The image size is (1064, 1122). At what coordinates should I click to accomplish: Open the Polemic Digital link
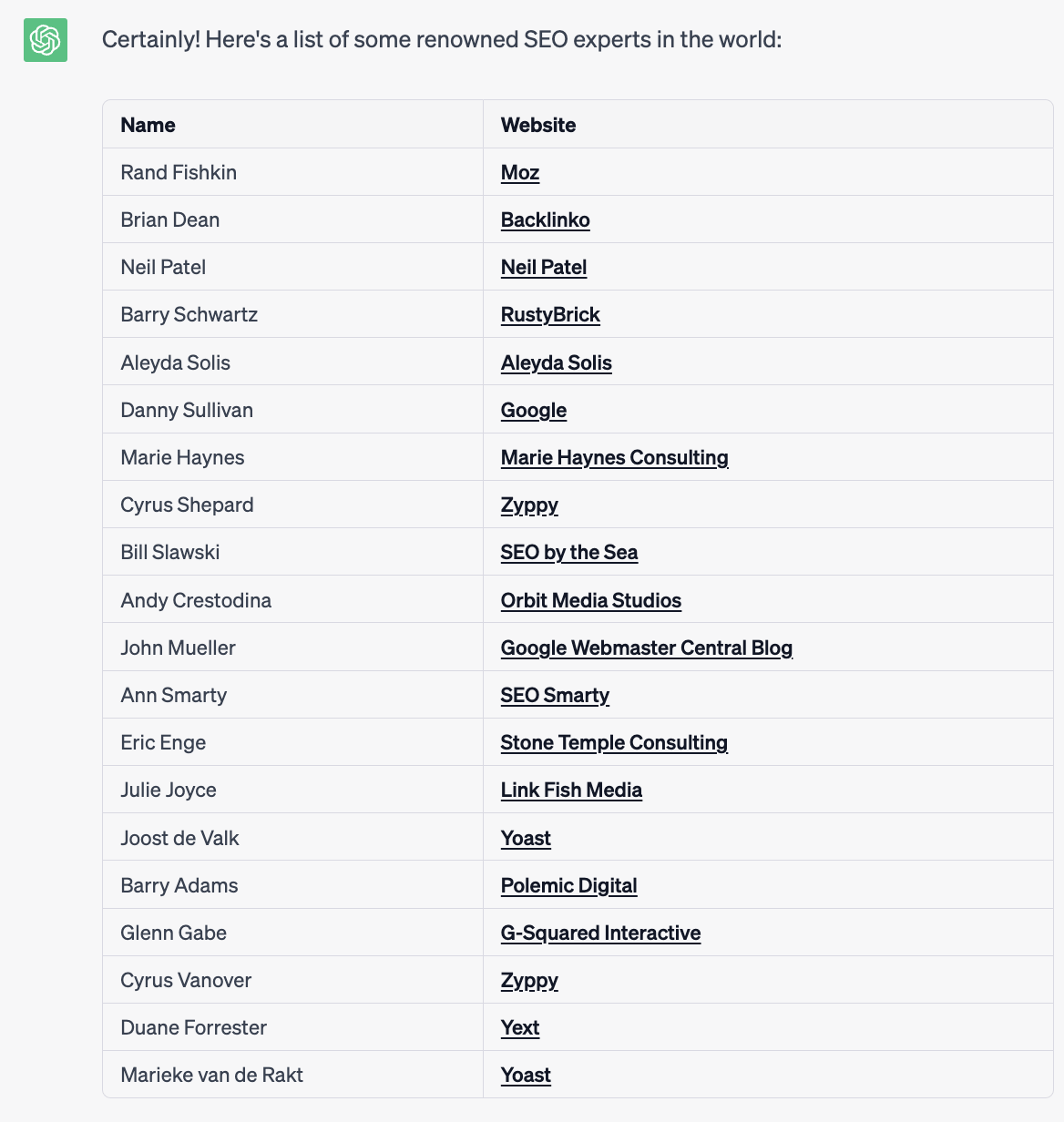click(x=568, y=884)
